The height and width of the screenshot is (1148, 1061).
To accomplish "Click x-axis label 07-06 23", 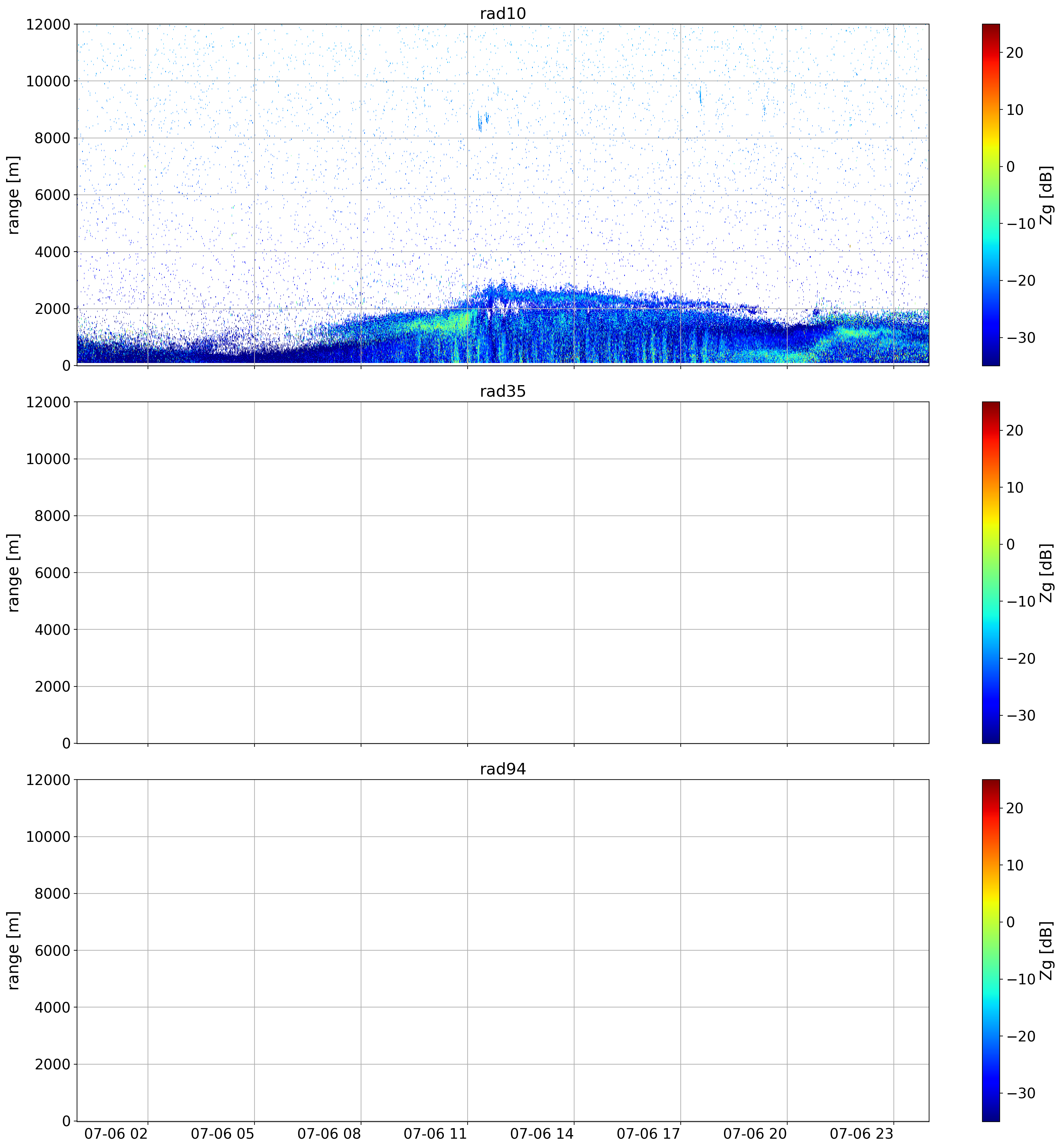I will [x=861, y=1134].
